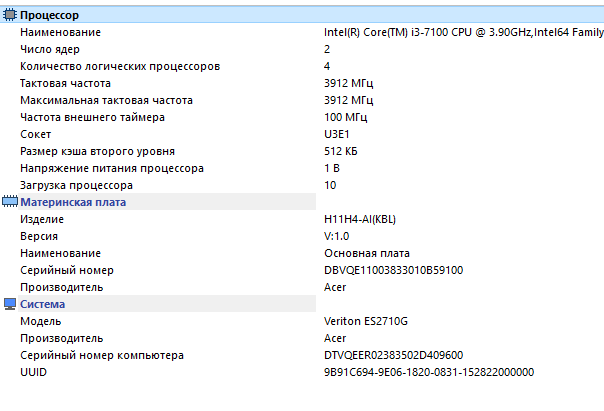Click the Число ядер label
Screen dimensions: 604x411
click(50, 49)
